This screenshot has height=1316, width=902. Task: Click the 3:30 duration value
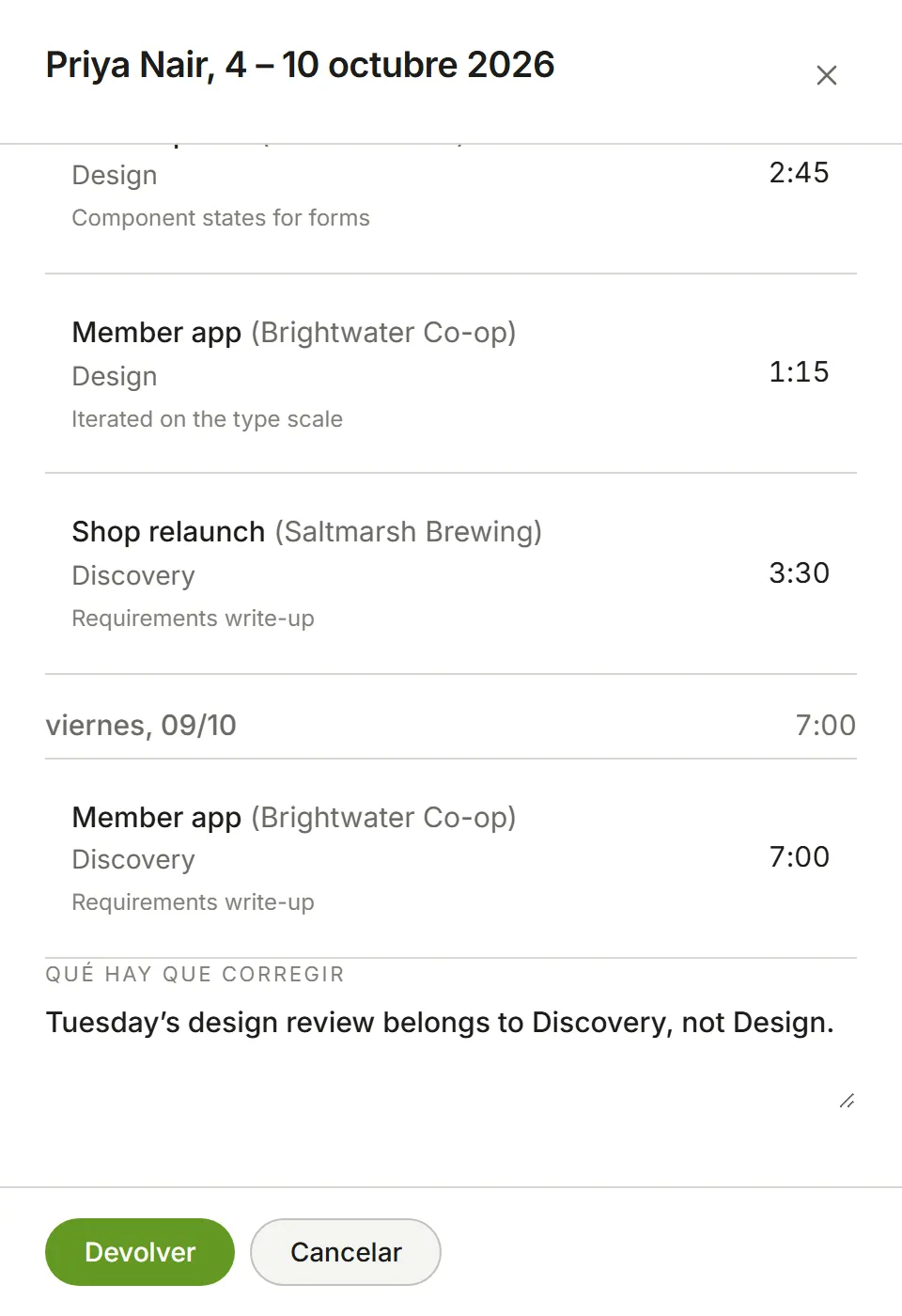(799, 573)
